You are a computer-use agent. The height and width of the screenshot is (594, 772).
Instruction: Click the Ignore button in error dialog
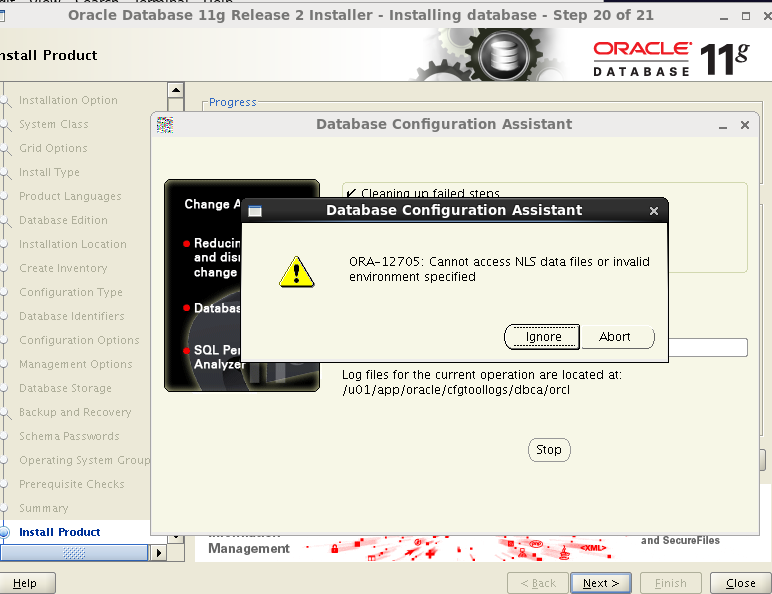(x=543, y=337)
